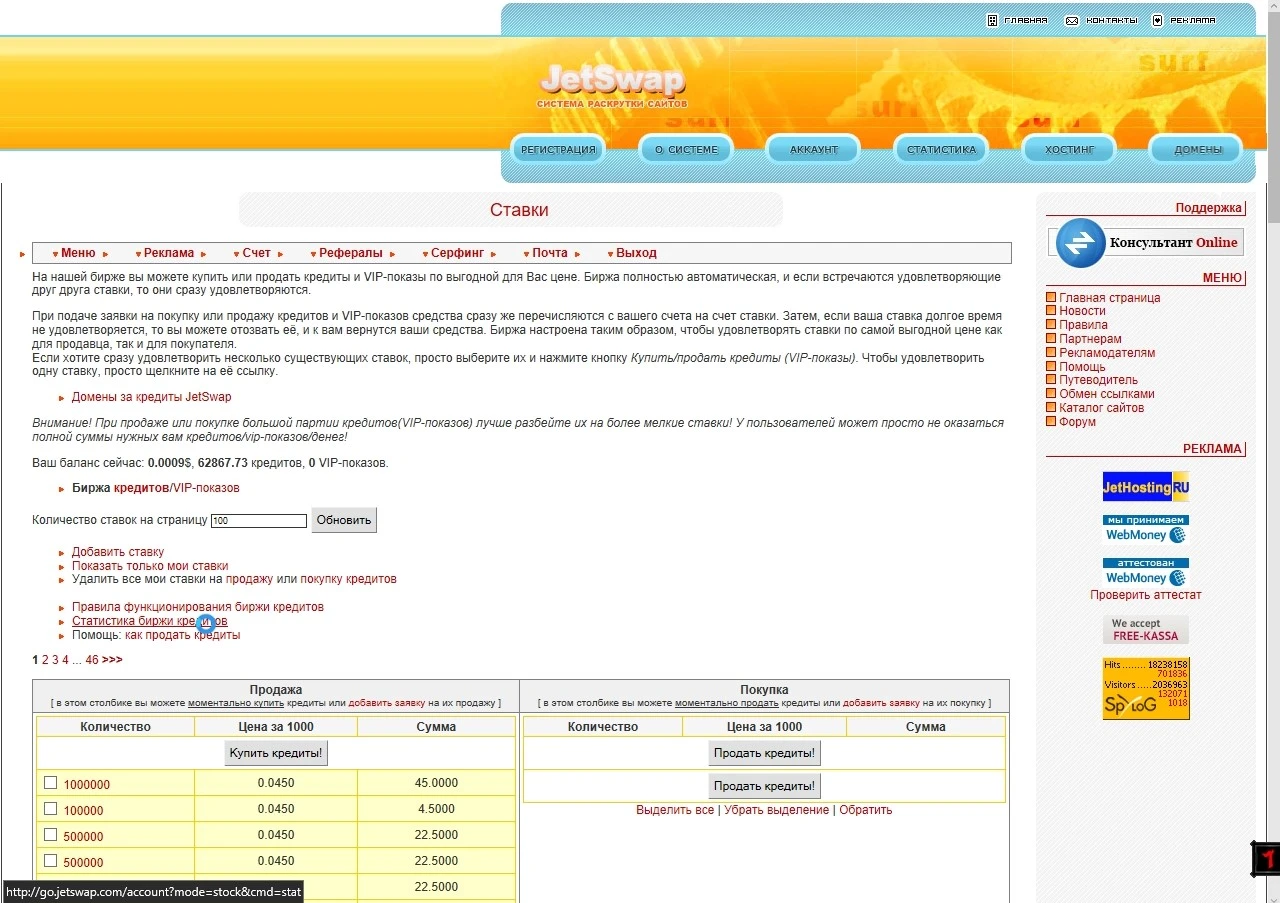This screenshot has width=1280, height=903.
Task: Click Убрать выделение link
Action: tap(776, 810)
